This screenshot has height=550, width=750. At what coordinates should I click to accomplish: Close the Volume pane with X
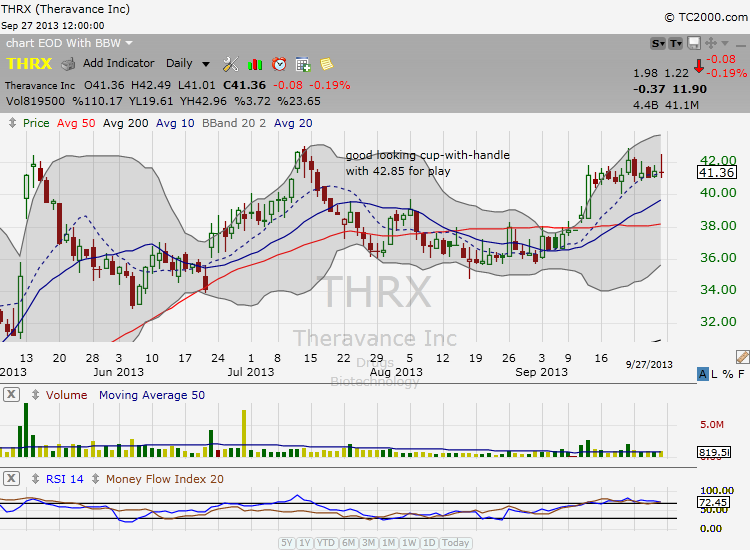click(11, 395)
